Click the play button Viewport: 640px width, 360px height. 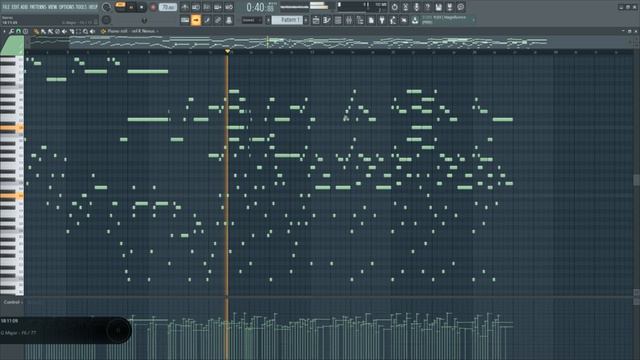(x=131, y=7)
